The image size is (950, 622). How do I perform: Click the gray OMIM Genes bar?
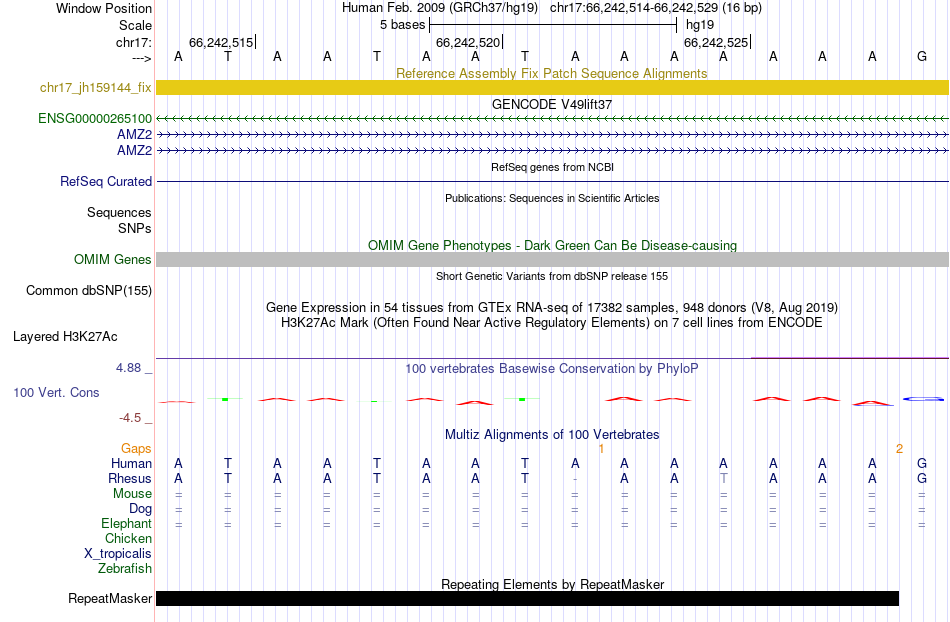click(552, 260)
